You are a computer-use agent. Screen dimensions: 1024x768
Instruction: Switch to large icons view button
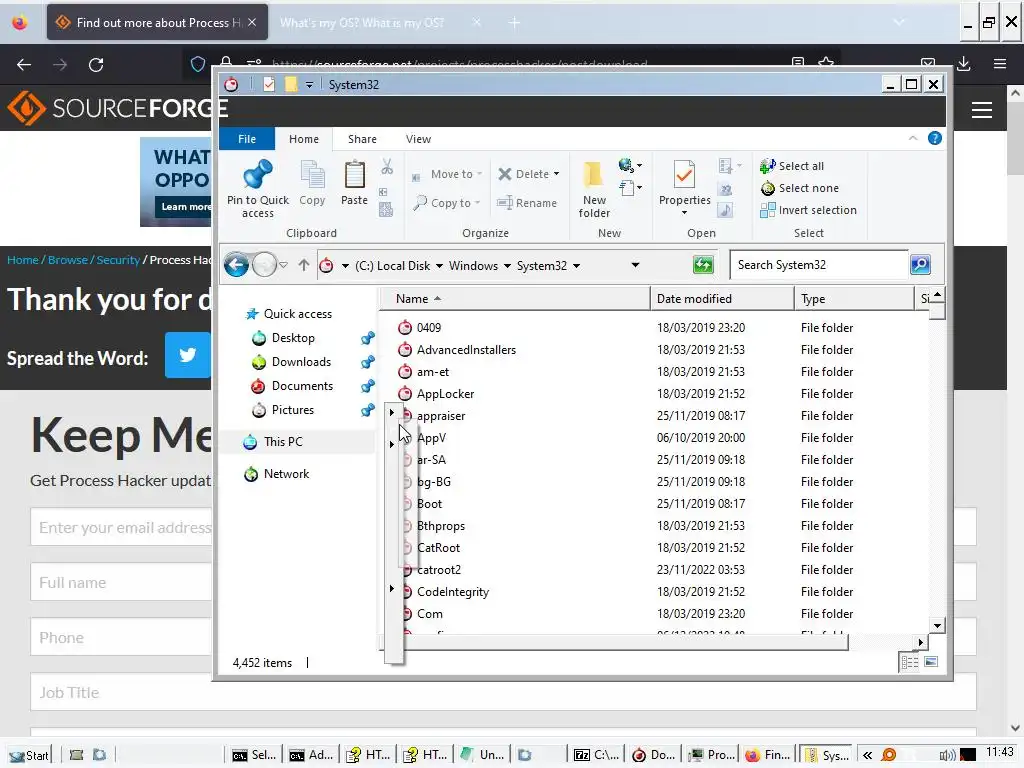931,662
